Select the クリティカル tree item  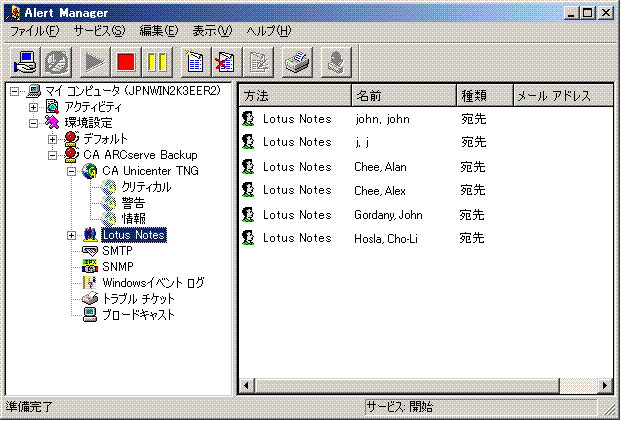[x=146, y=187]
